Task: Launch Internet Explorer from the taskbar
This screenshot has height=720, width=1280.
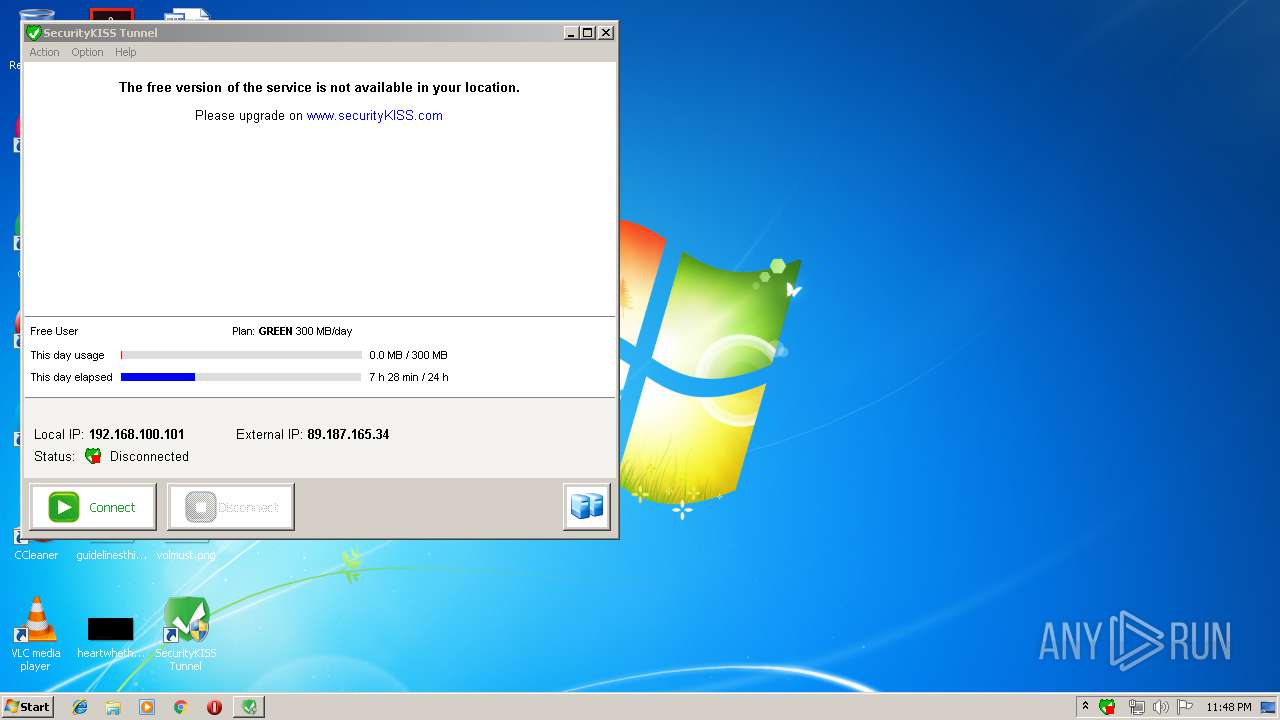Action: 80,707
